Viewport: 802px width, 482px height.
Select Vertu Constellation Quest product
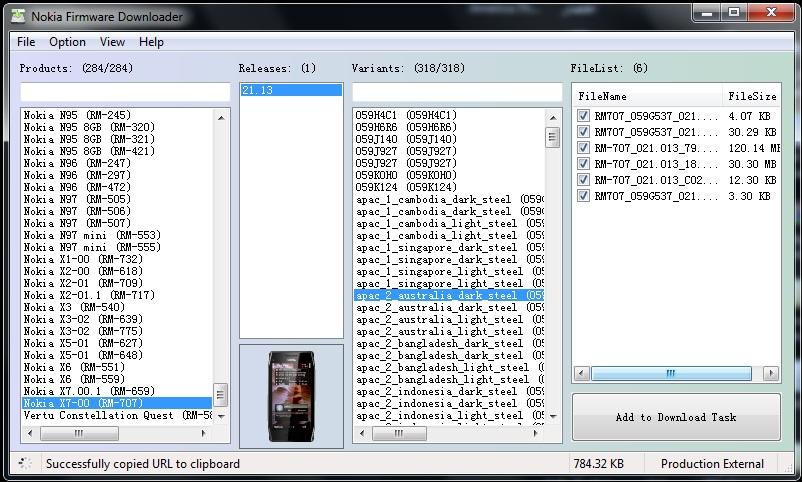click(x=117, y=415)
